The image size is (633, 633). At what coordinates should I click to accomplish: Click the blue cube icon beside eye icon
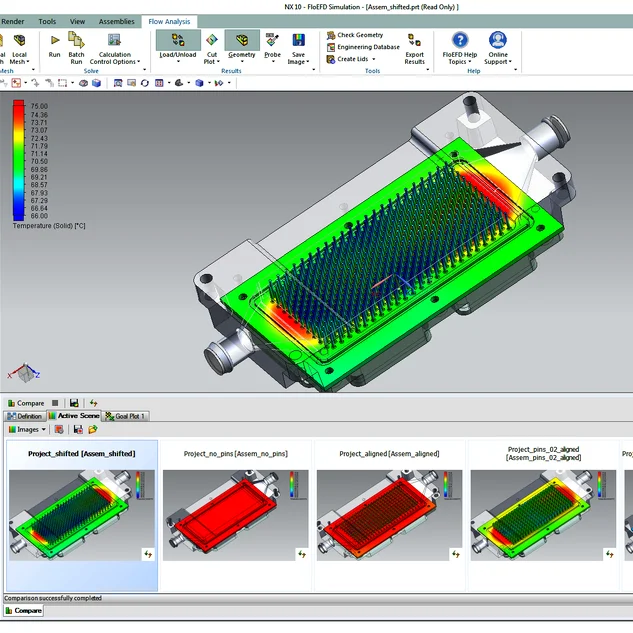pyautogui.click(x=96, y=83)
